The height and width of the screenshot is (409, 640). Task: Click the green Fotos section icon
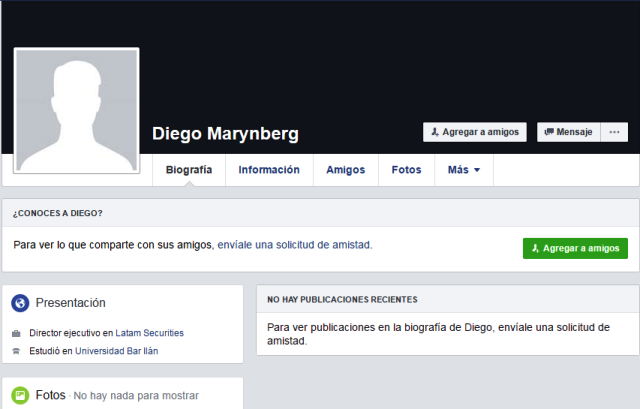(x=20, y=395)
